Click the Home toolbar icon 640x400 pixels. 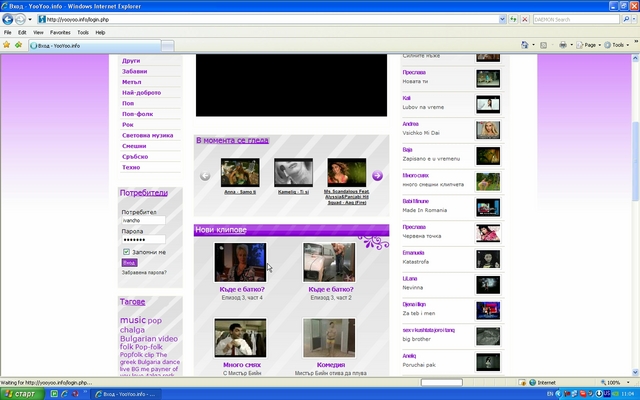pyautogui.click(x=524, y=45)
